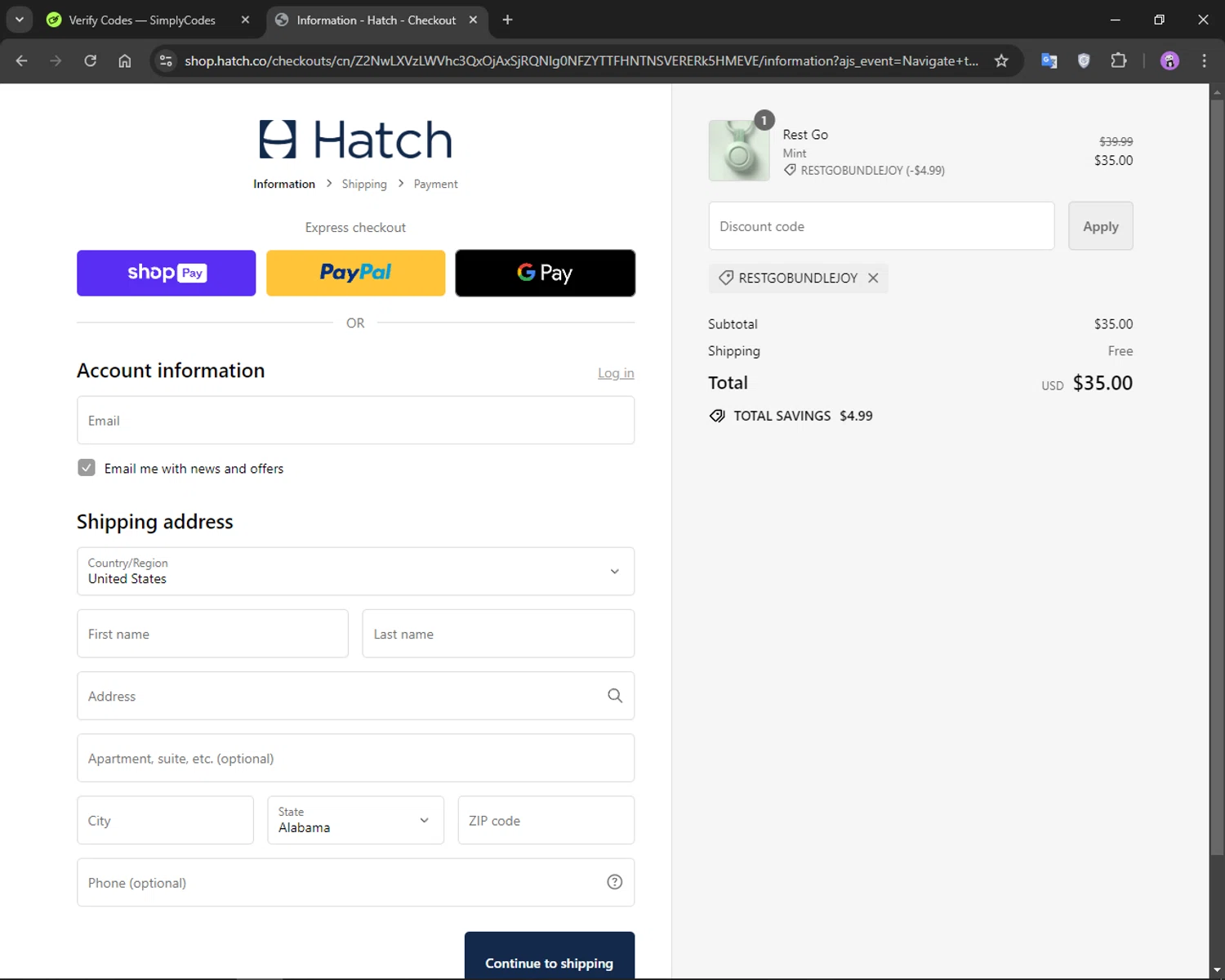Focus the Address field
Image resolution: width=1225 pixels, height=980 pixels.
point(355,695)
